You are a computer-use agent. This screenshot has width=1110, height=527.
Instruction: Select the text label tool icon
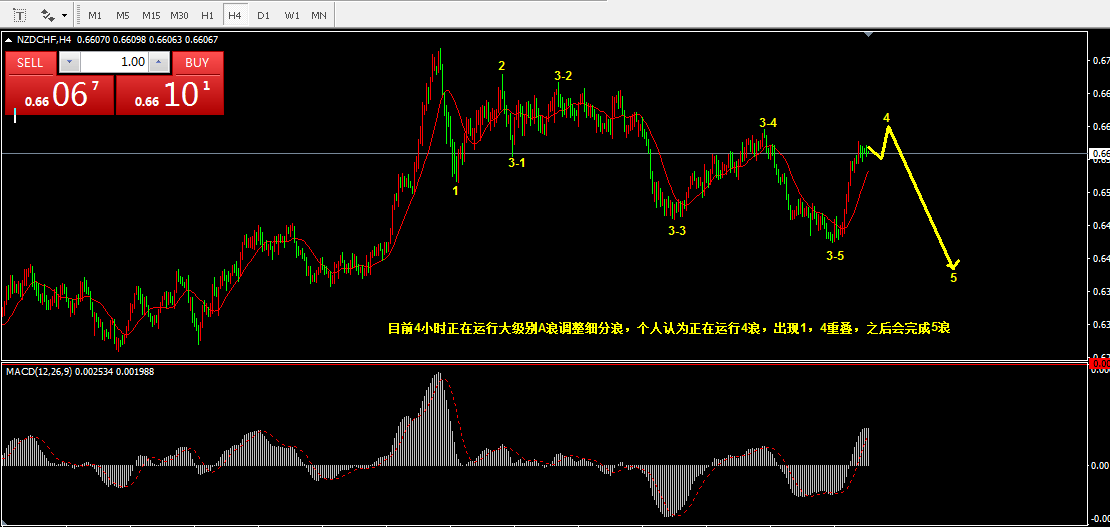[x=20, y=14]
